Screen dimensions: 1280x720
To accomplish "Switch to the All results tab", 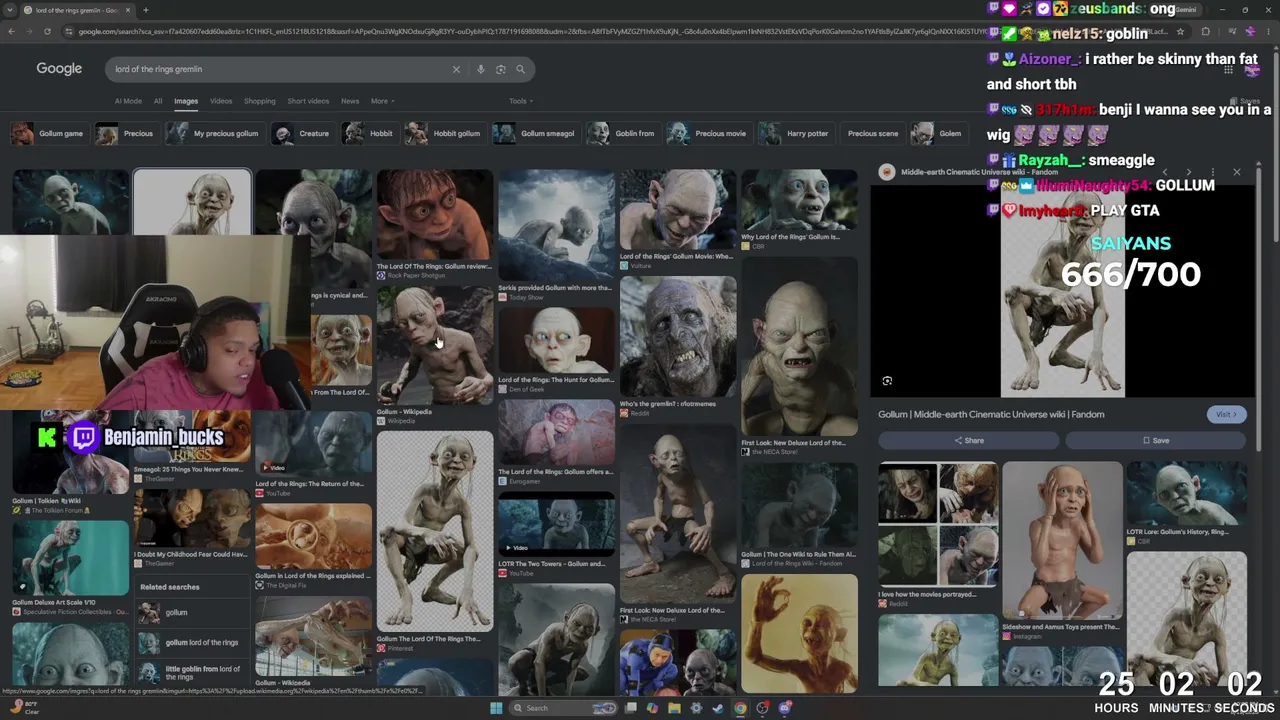I will pyautogui.click(x=158, y=101).
